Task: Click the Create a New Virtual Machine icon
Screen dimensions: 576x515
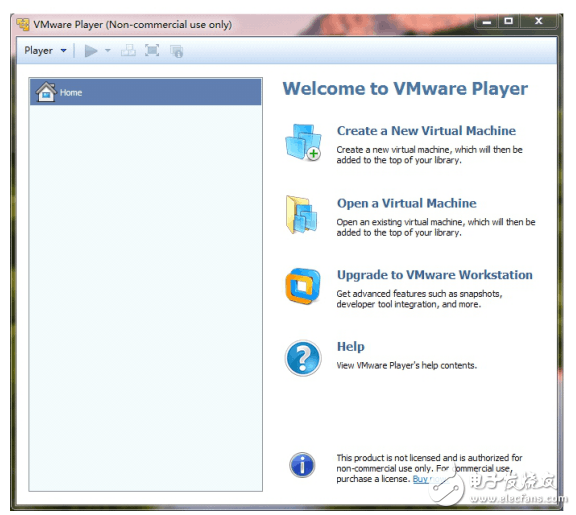Action: 303,142
